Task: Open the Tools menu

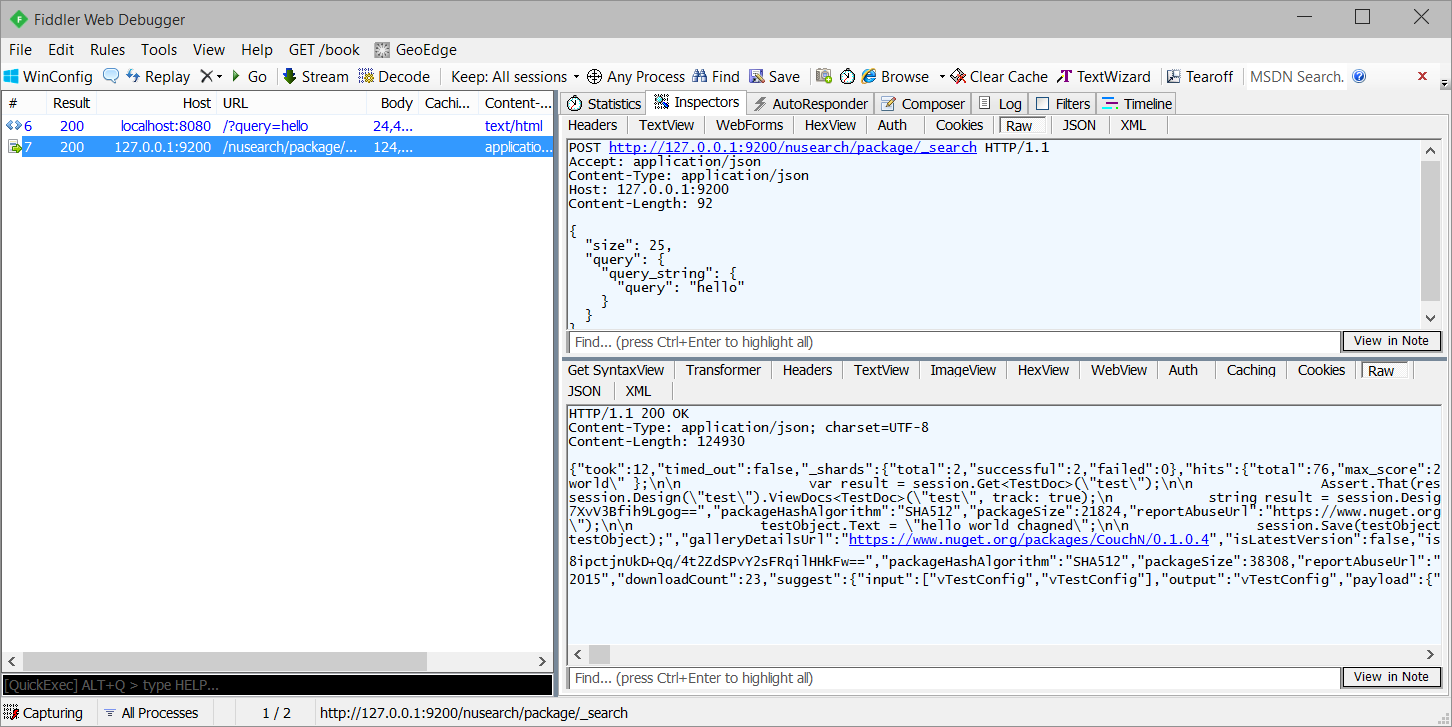Action: (159, 49)
